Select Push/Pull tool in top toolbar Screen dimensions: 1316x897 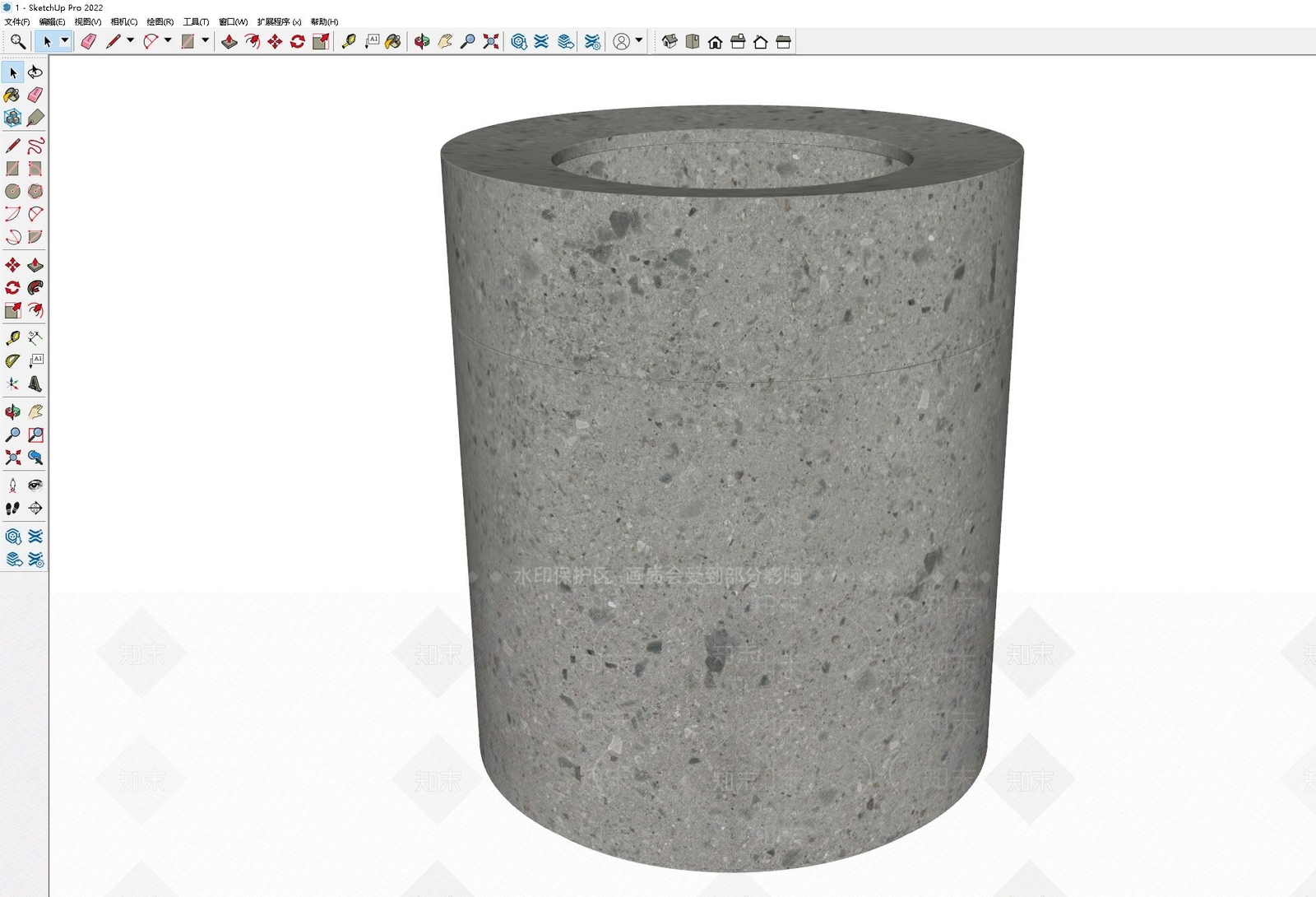pyautogui.click(x=229, y=41)
